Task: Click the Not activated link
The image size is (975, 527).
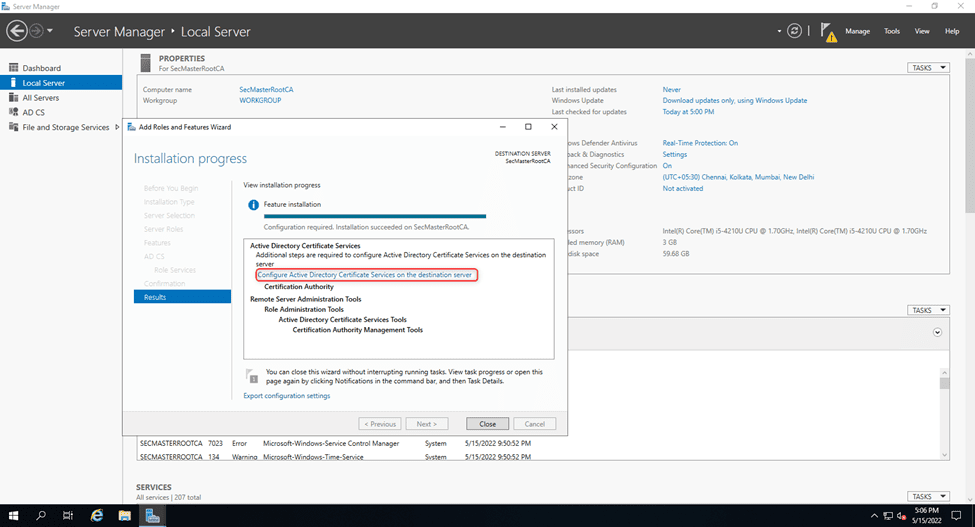Action: click(x=683, y=189)
